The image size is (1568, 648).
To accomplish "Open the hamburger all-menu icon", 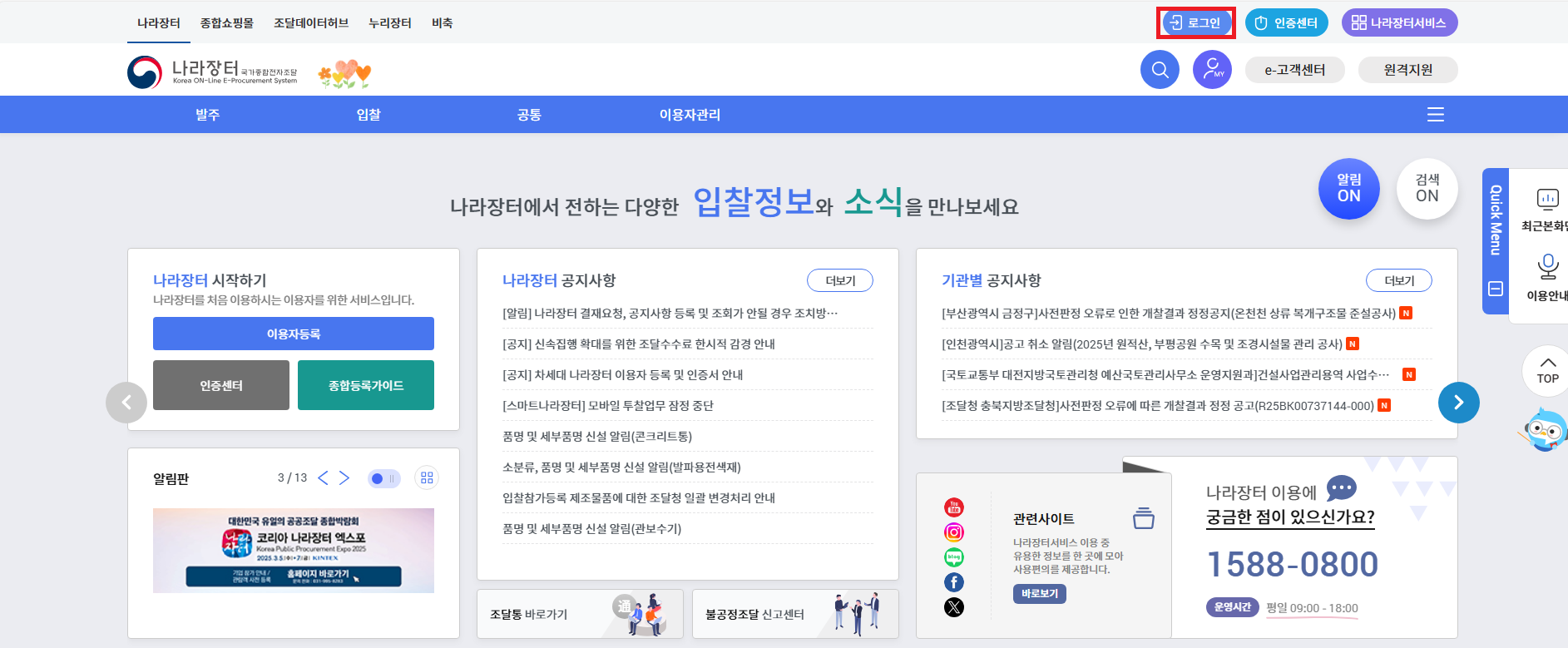I will click(x=1436, y=115).
